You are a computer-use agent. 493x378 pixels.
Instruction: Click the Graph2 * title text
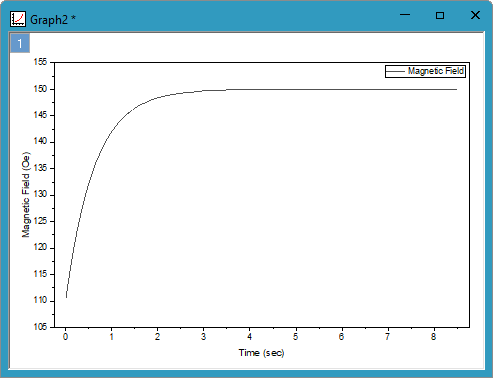point(53,20)
